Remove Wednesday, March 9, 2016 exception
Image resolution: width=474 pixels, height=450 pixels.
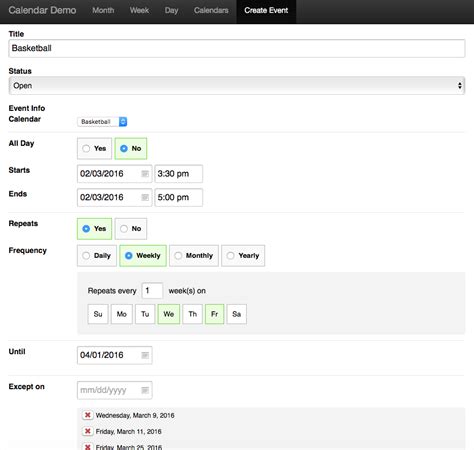point(88,415)
